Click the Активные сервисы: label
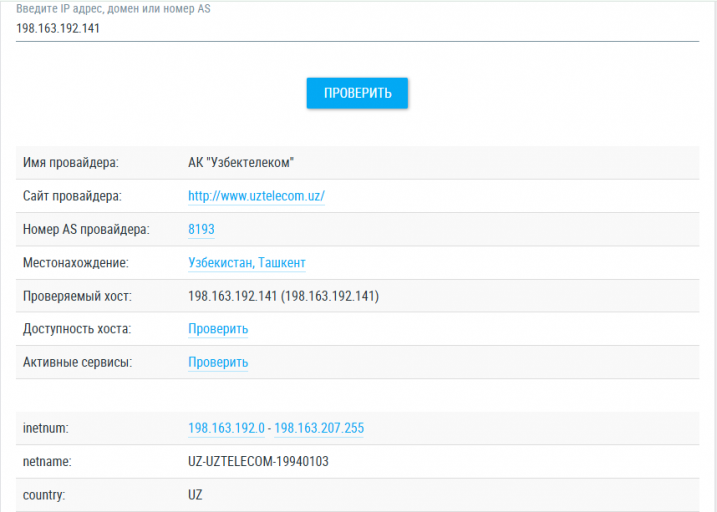 tap(78, 363)
